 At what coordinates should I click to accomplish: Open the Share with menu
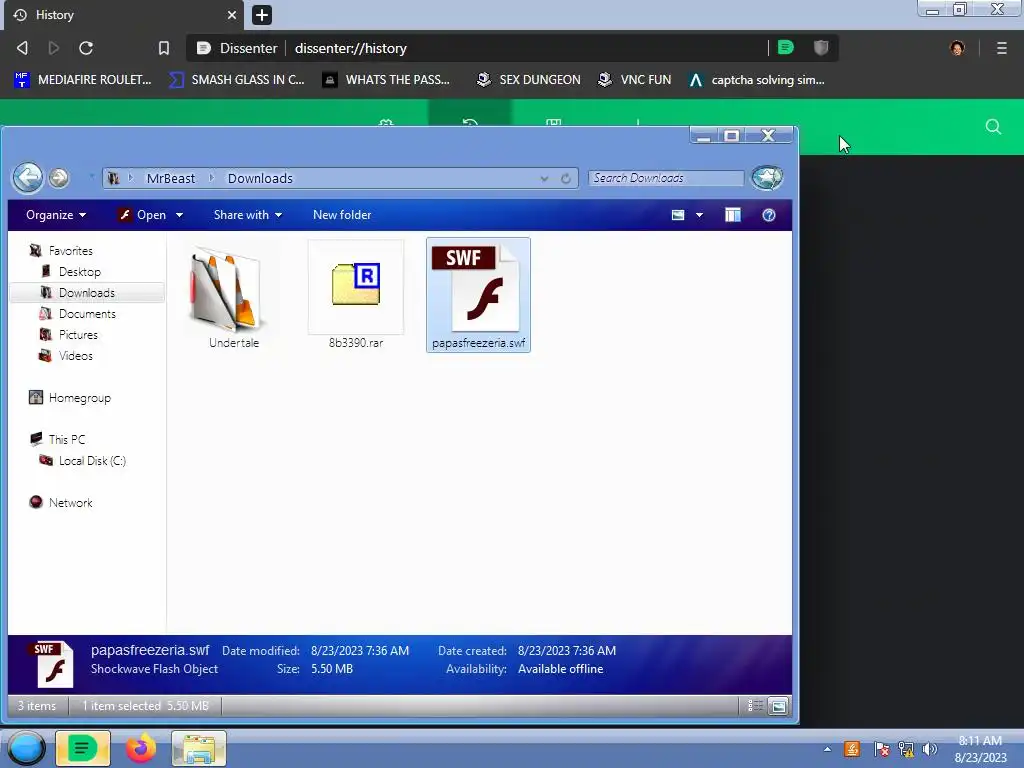(248, 215)
